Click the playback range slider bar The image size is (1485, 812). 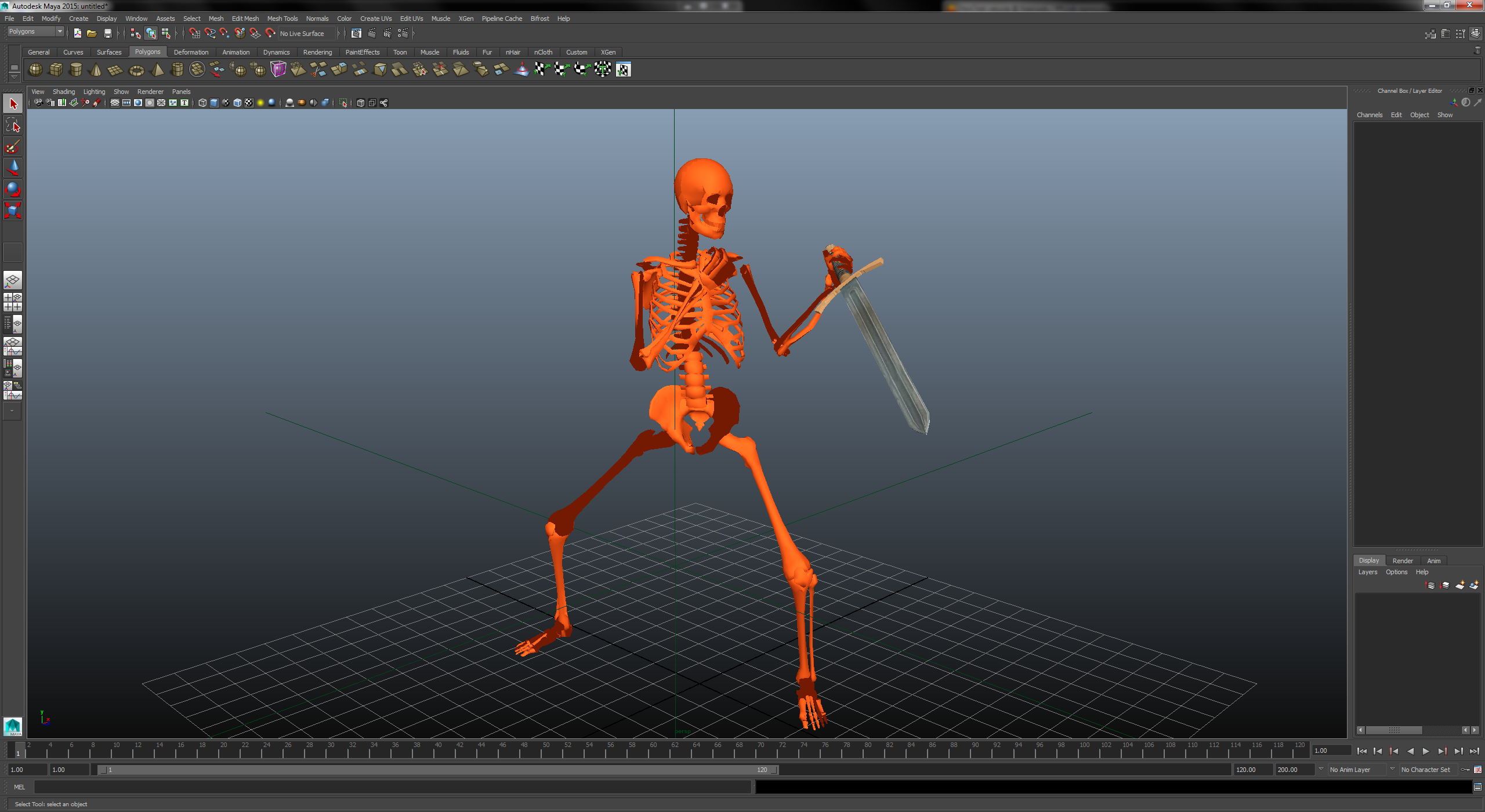click(x=438, y=770)
